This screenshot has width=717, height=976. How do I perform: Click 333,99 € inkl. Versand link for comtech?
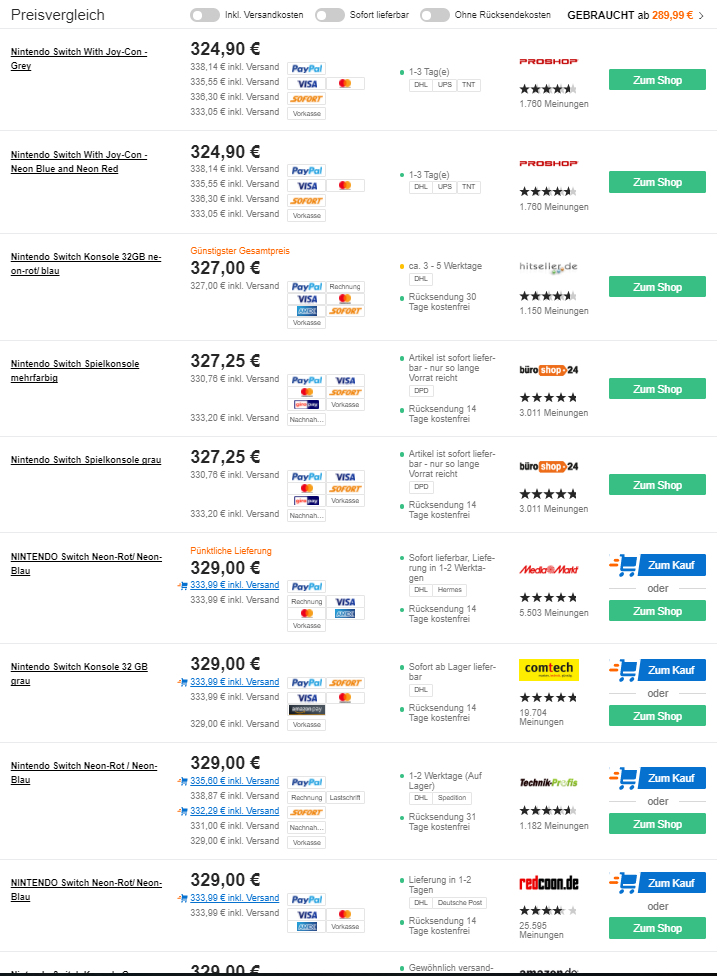(235, 682)
